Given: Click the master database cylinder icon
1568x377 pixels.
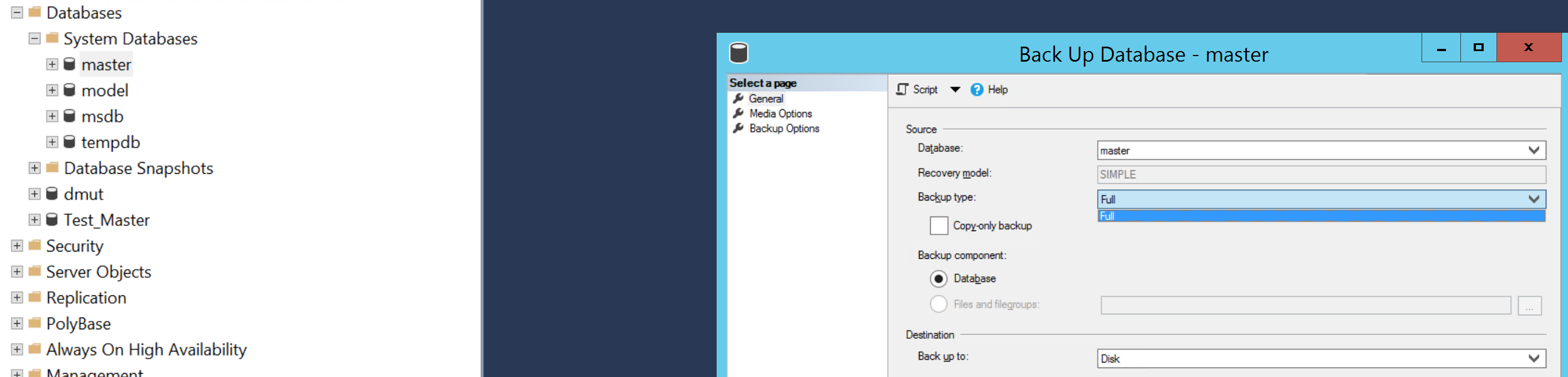Looking at the screenshot, I should click(69, 64).
